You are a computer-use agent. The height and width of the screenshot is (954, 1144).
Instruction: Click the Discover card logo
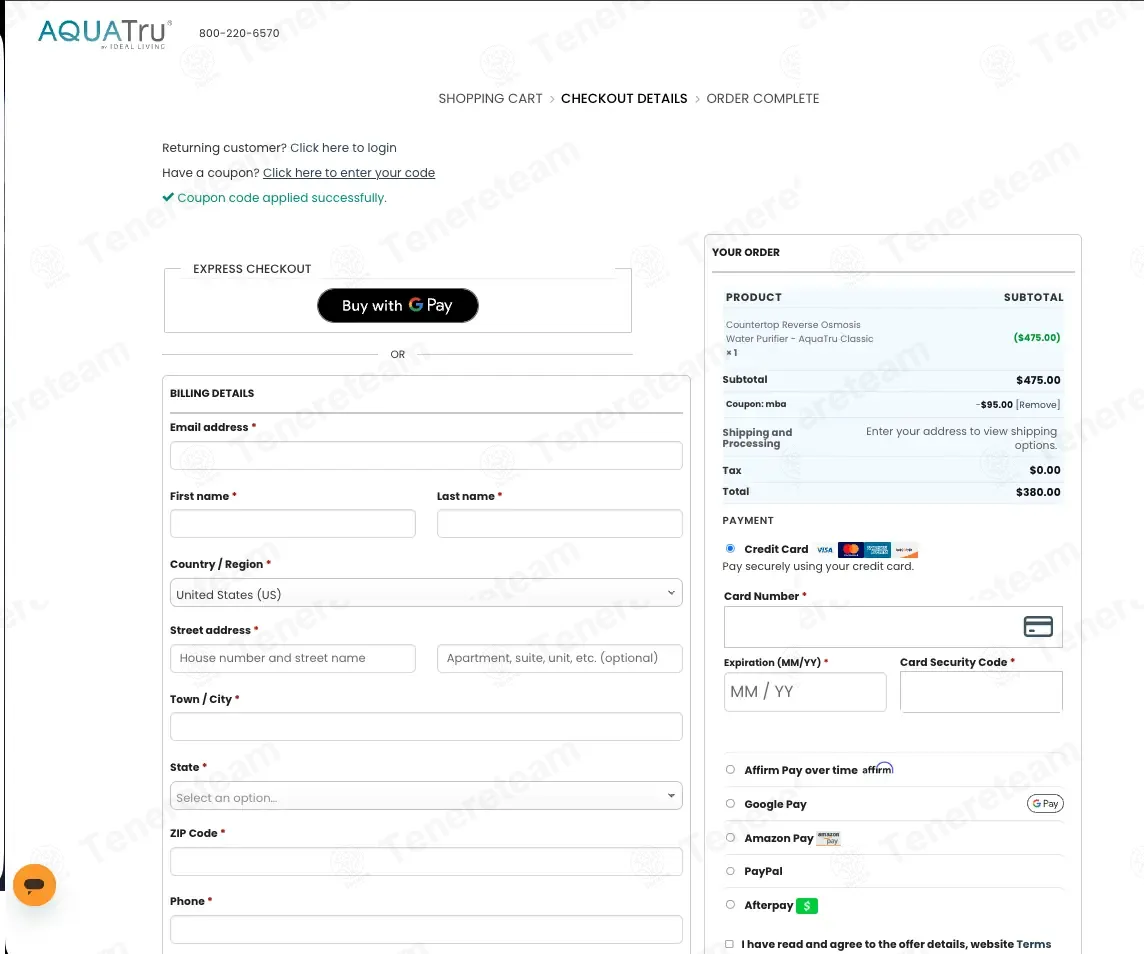click(x=905, y=550)
